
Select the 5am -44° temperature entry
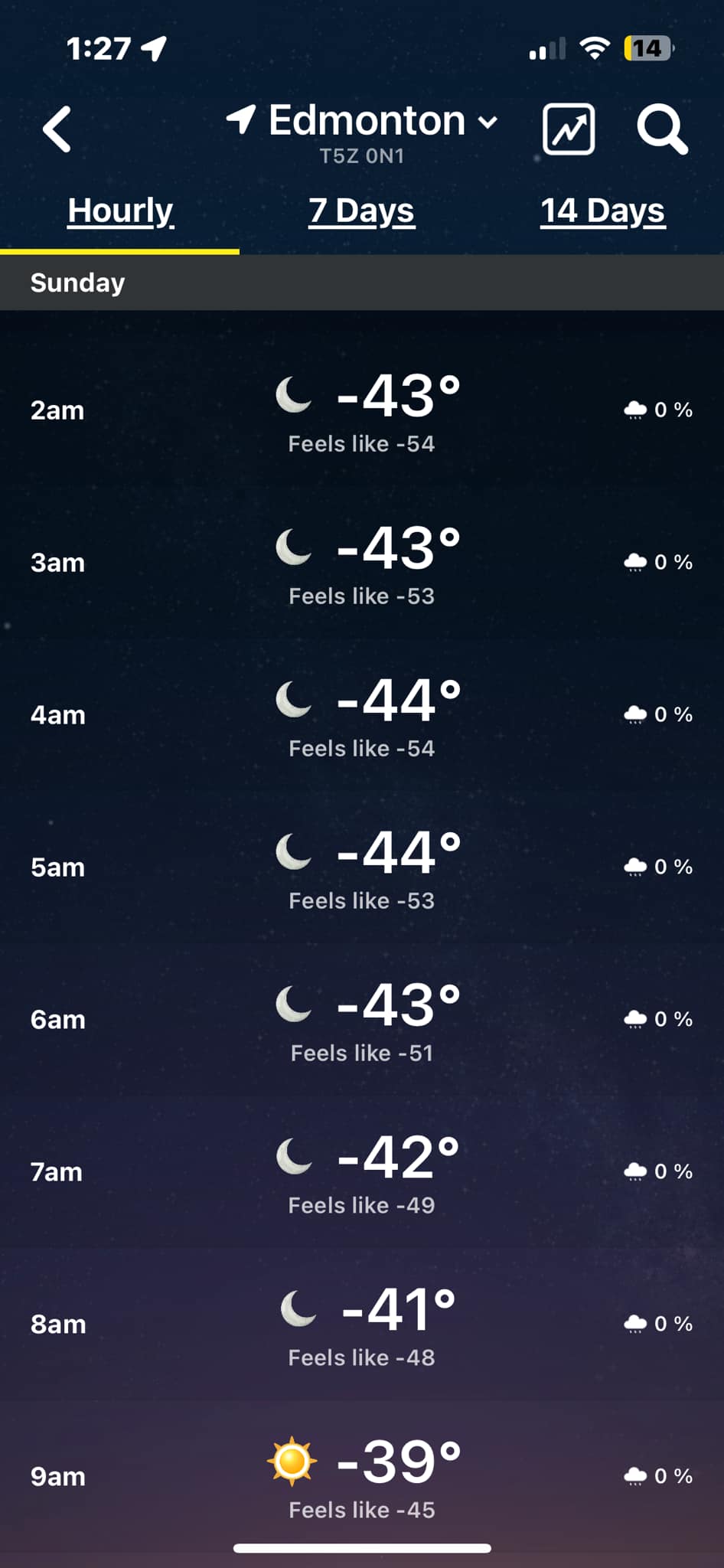tap(399, 852)
